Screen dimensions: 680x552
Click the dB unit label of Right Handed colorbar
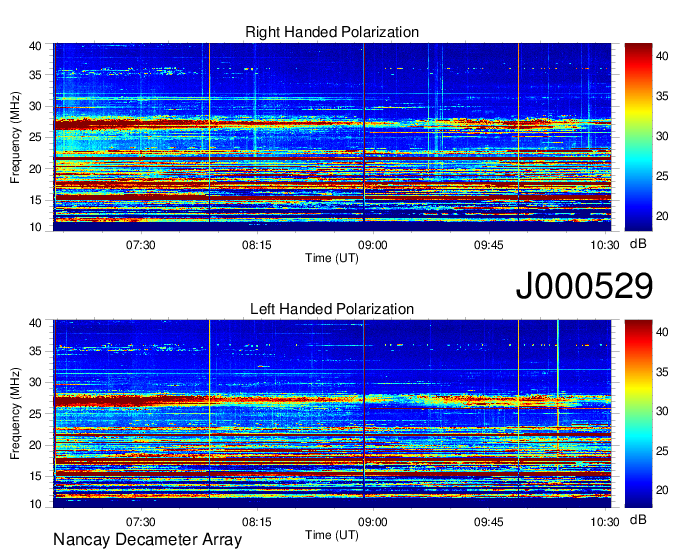tap(638, 244)
